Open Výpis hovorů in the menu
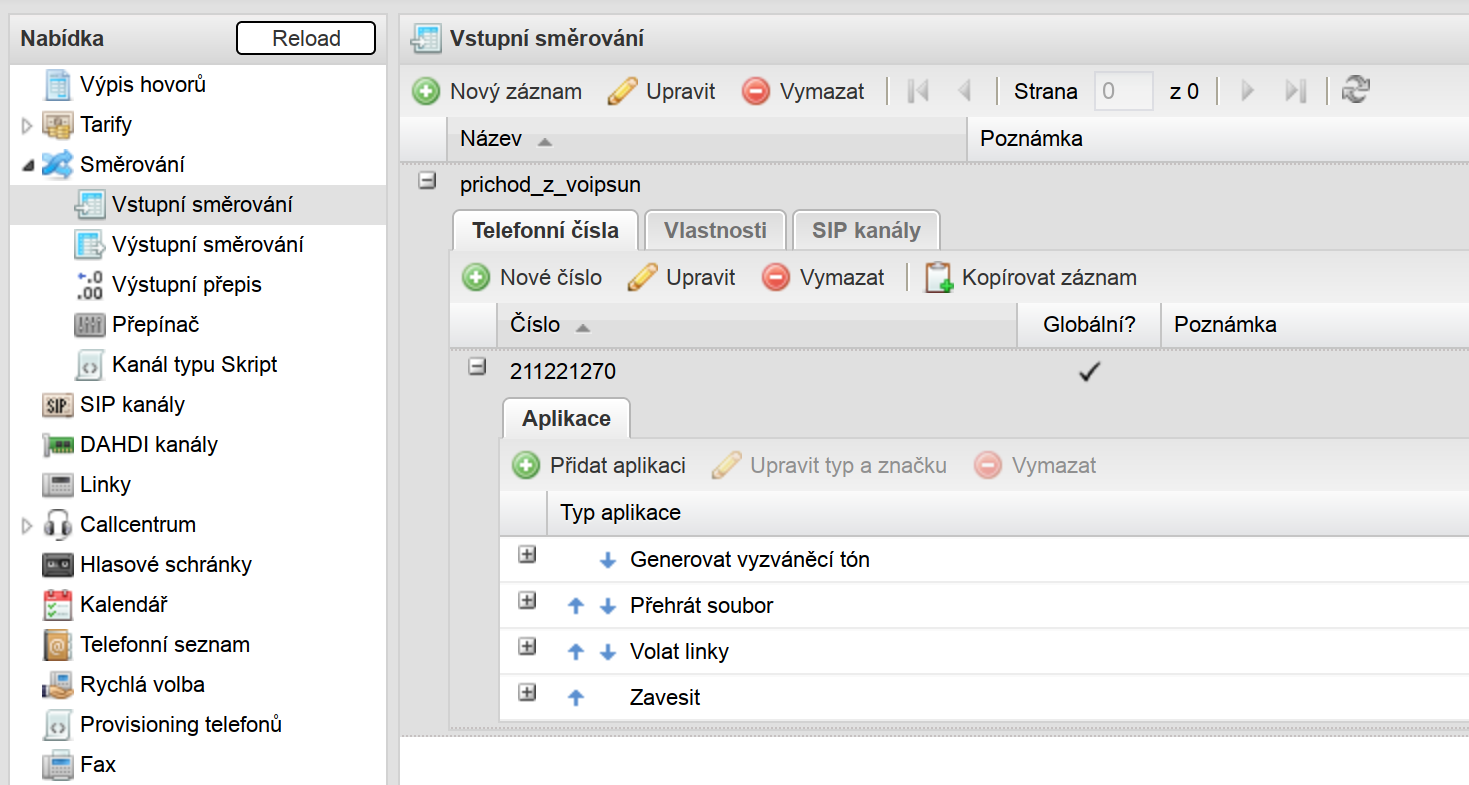Viewport: 1469px width, 785px height. coord(143,85)
